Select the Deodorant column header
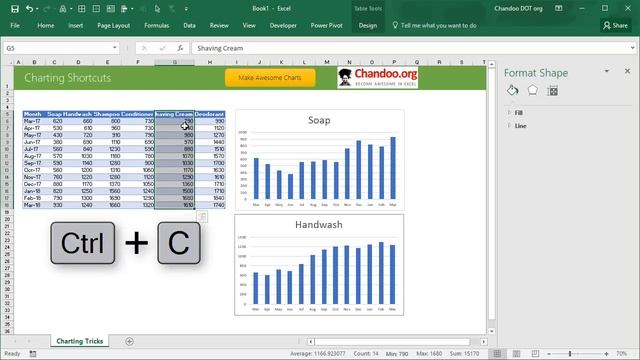 point(210,114)
